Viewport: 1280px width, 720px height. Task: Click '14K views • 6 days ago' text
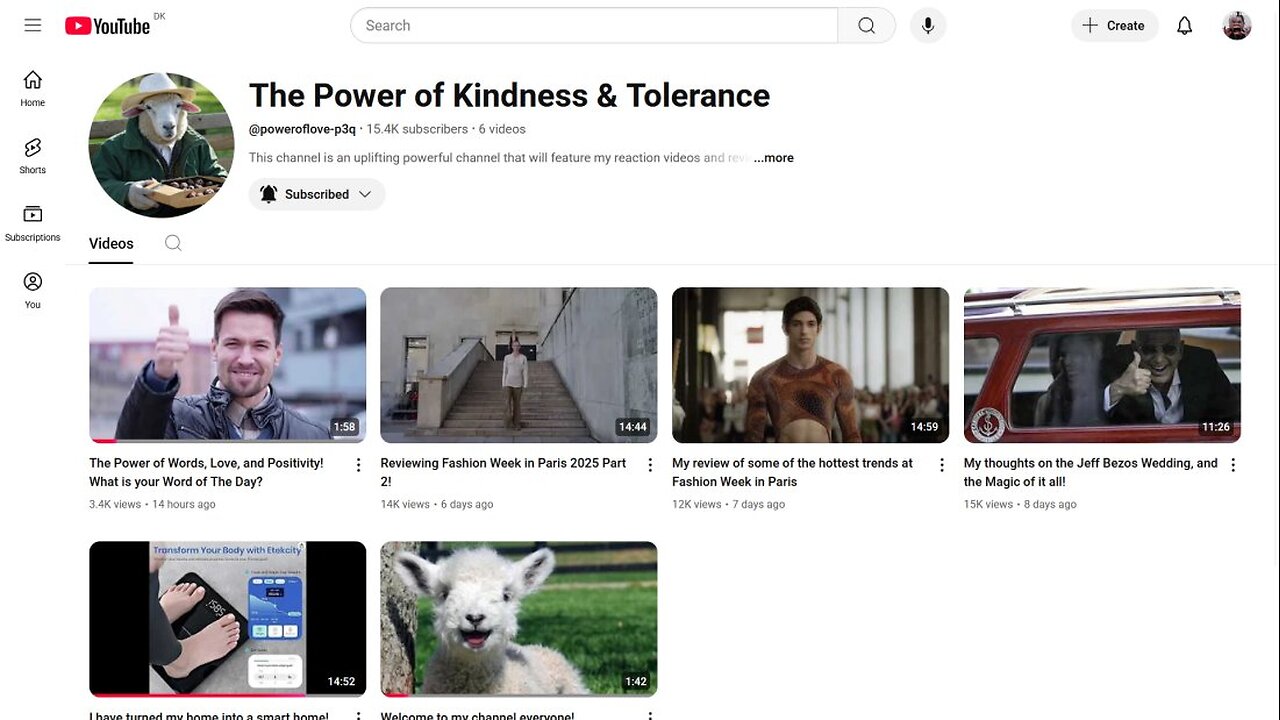click(x=437, y=504)
